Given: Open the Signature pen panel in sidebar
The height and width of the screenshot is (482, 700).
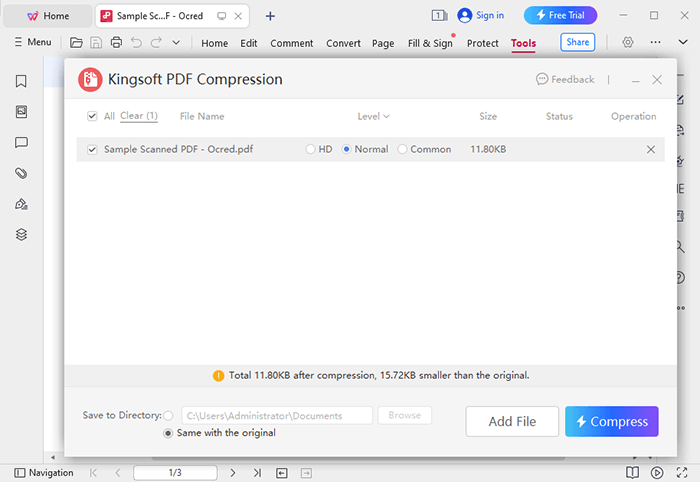Looking at the screenshot, I should pos(21,204).
